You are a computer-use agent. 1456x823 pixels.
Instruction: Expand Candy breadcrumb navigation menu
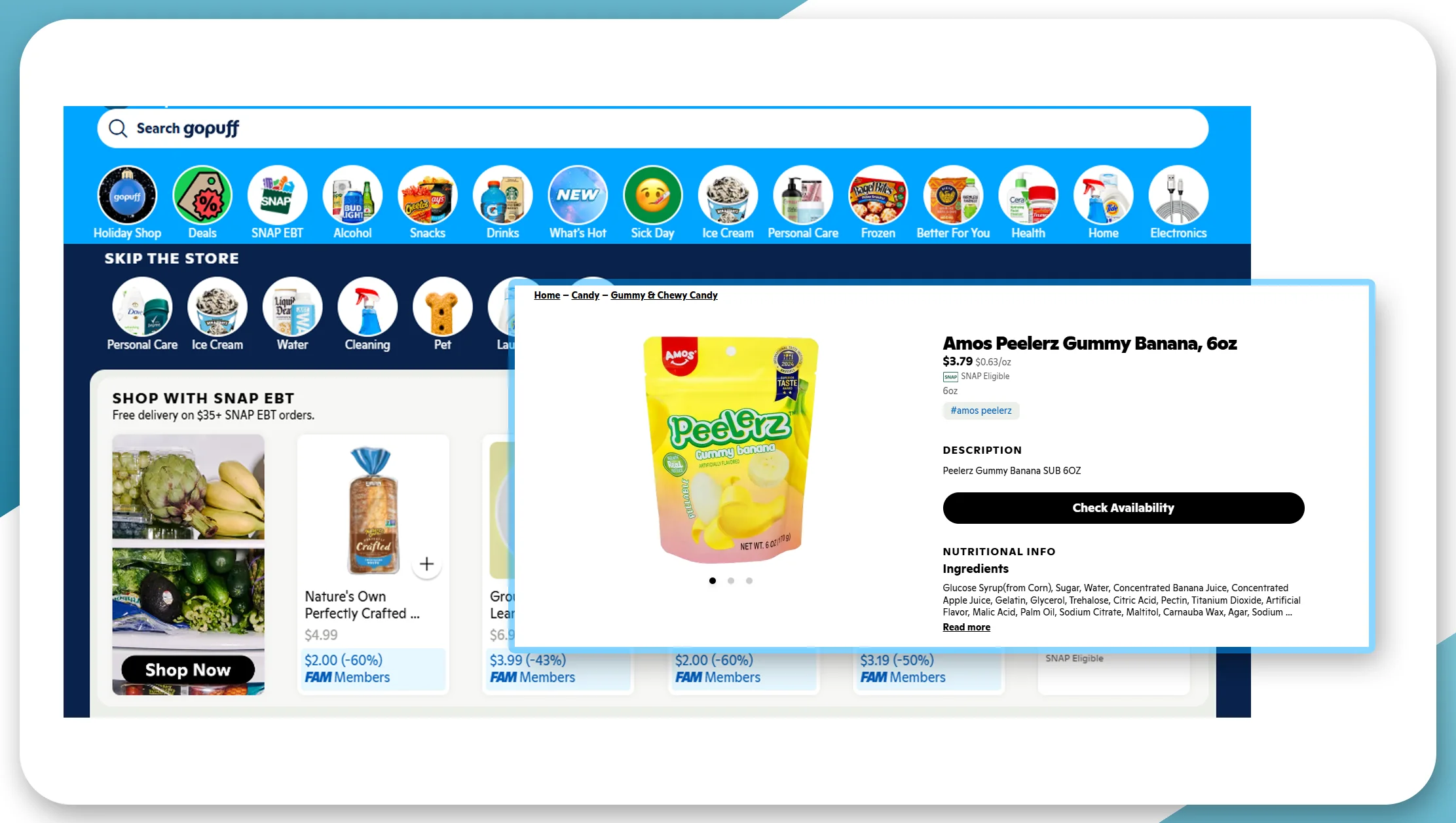pos(585,295)
